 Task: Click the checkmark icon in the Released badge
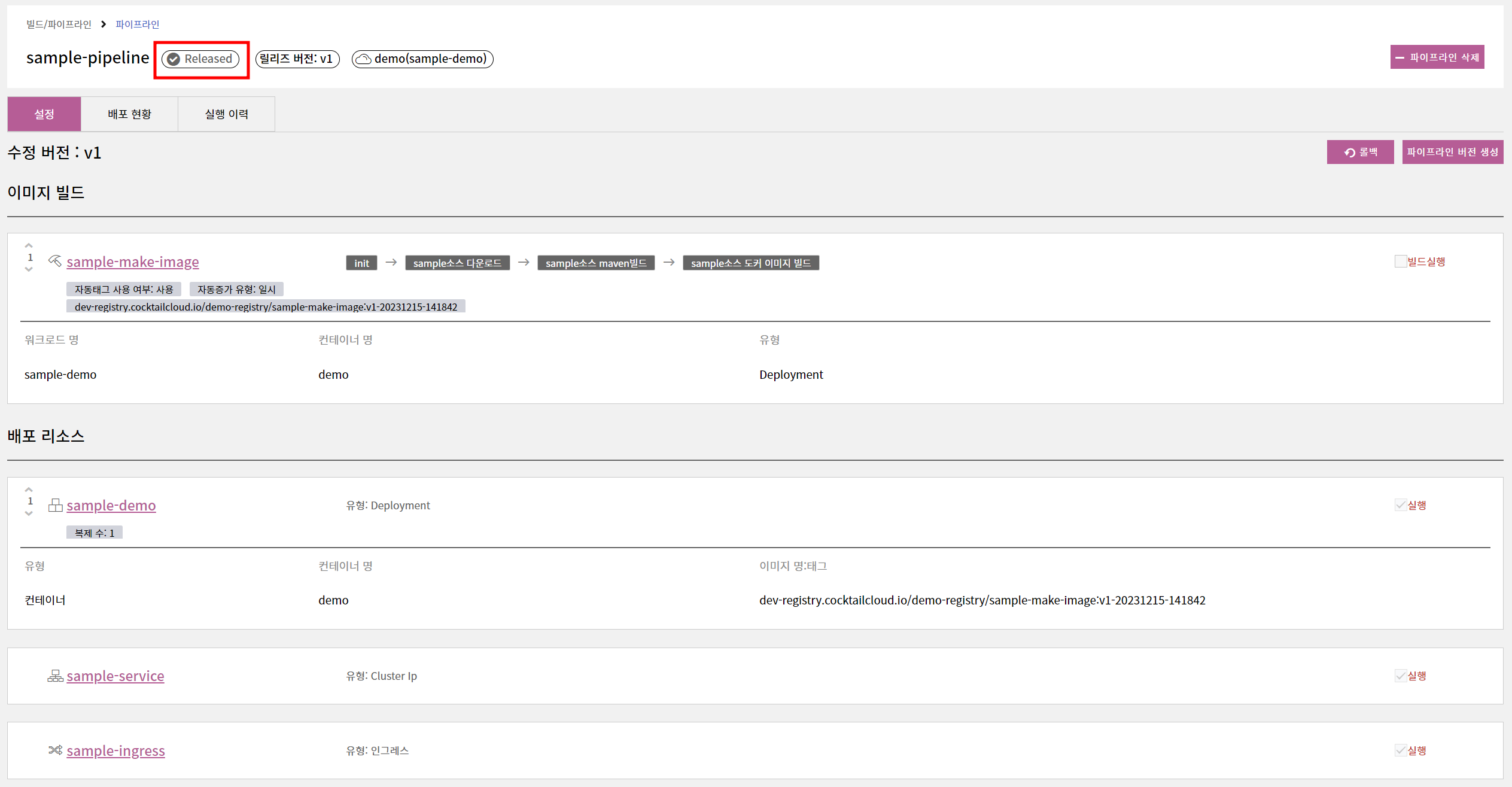tap(174, 59)
